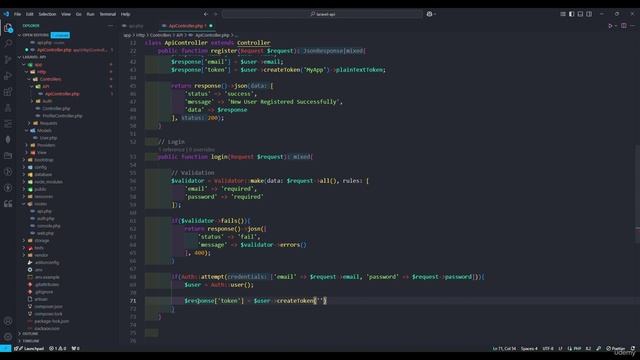Image resolution: width=640 pixels, height=360 pixels.
Task: Open the Manage gear in the activity bar
Action: pyautogui.click(x=8, y=337)
